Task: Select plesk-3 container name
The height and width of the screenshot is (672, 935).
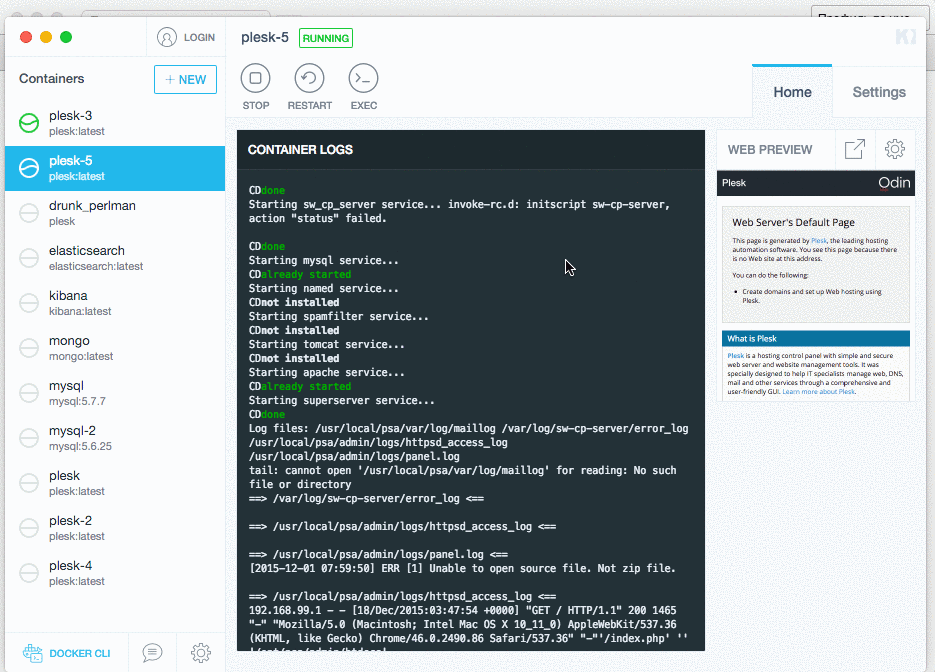Action: (x=70, y=116)
